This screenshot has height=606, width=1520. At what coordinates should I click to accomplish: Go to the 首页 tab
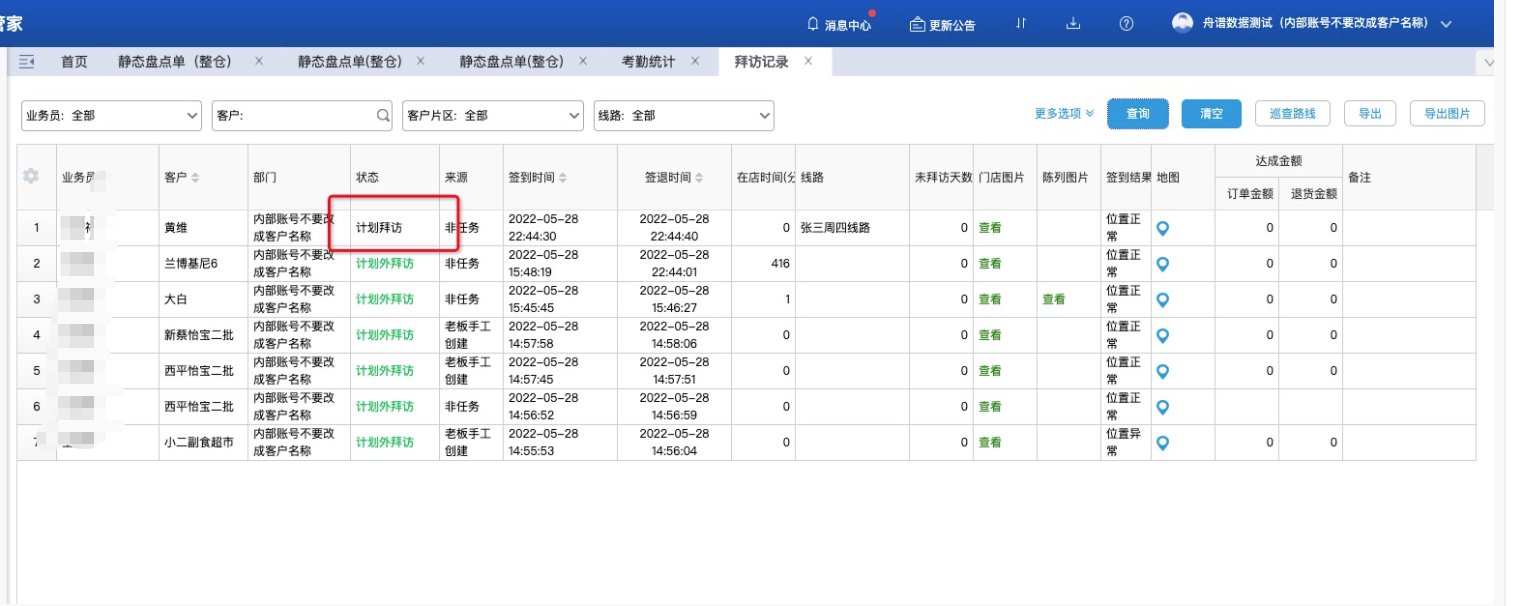74,62
